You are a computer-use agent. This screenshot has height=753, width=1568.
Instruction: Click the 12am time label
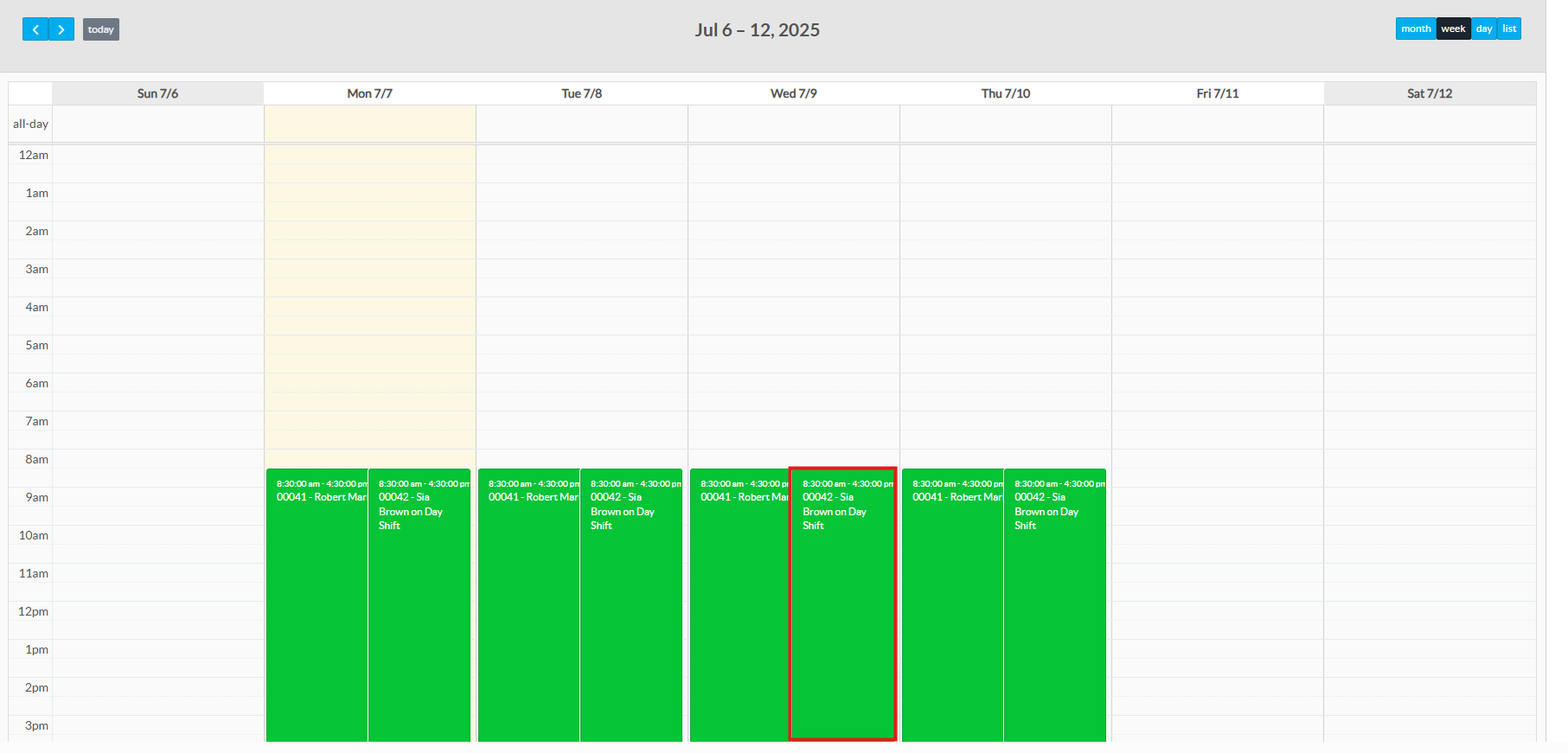click(34, 155)
